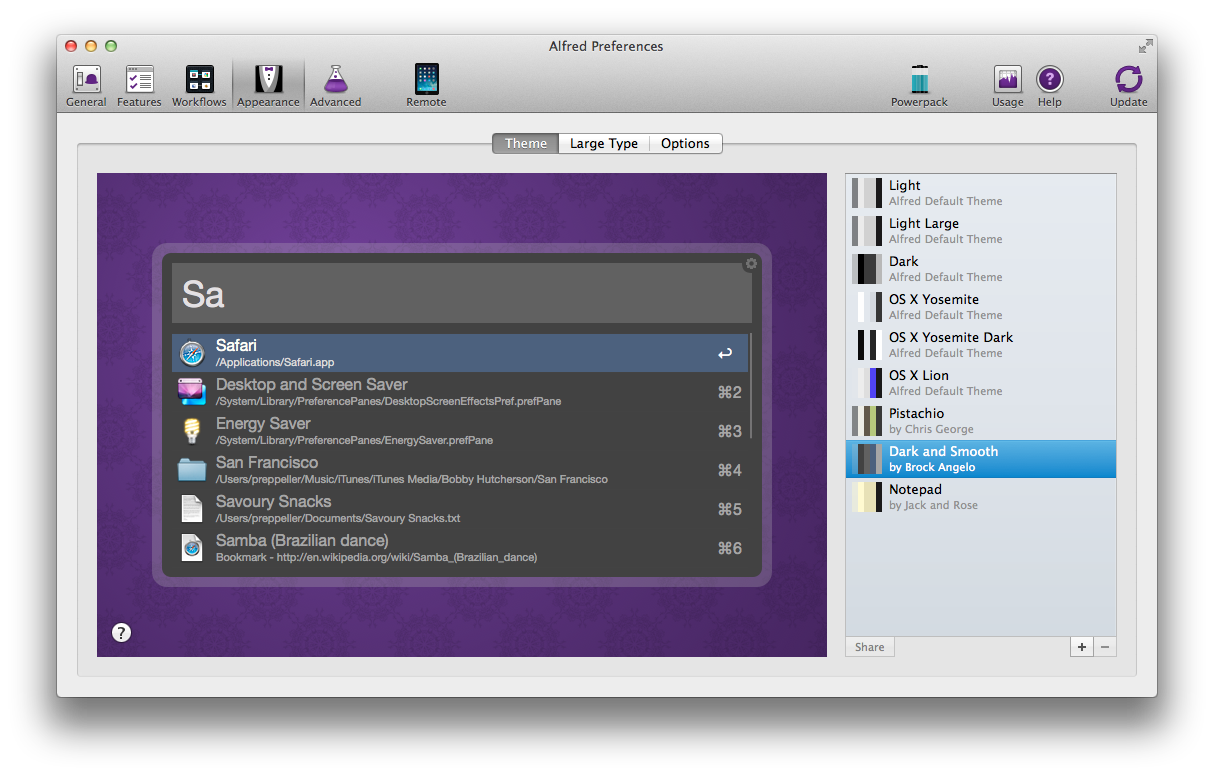Select the Dark and Smooth theme
The height and width of the screenshot is (776, 1214).
(981, 459)
